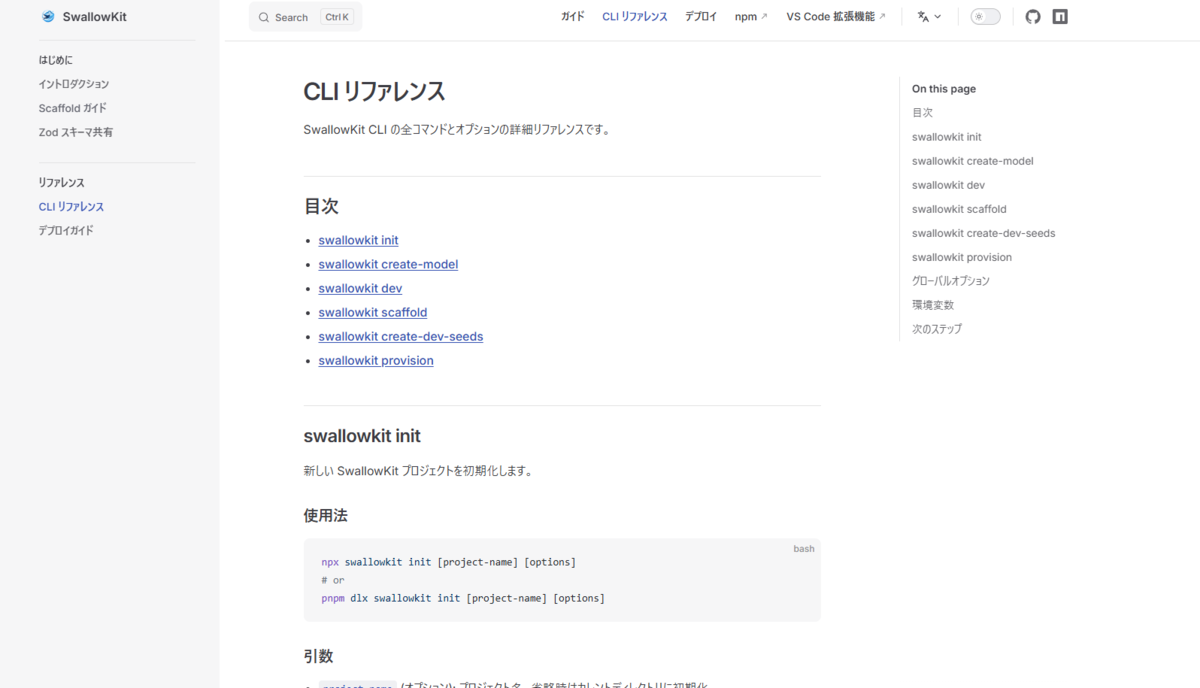Click the swallowkit provision contents link

tap(376, 361)
